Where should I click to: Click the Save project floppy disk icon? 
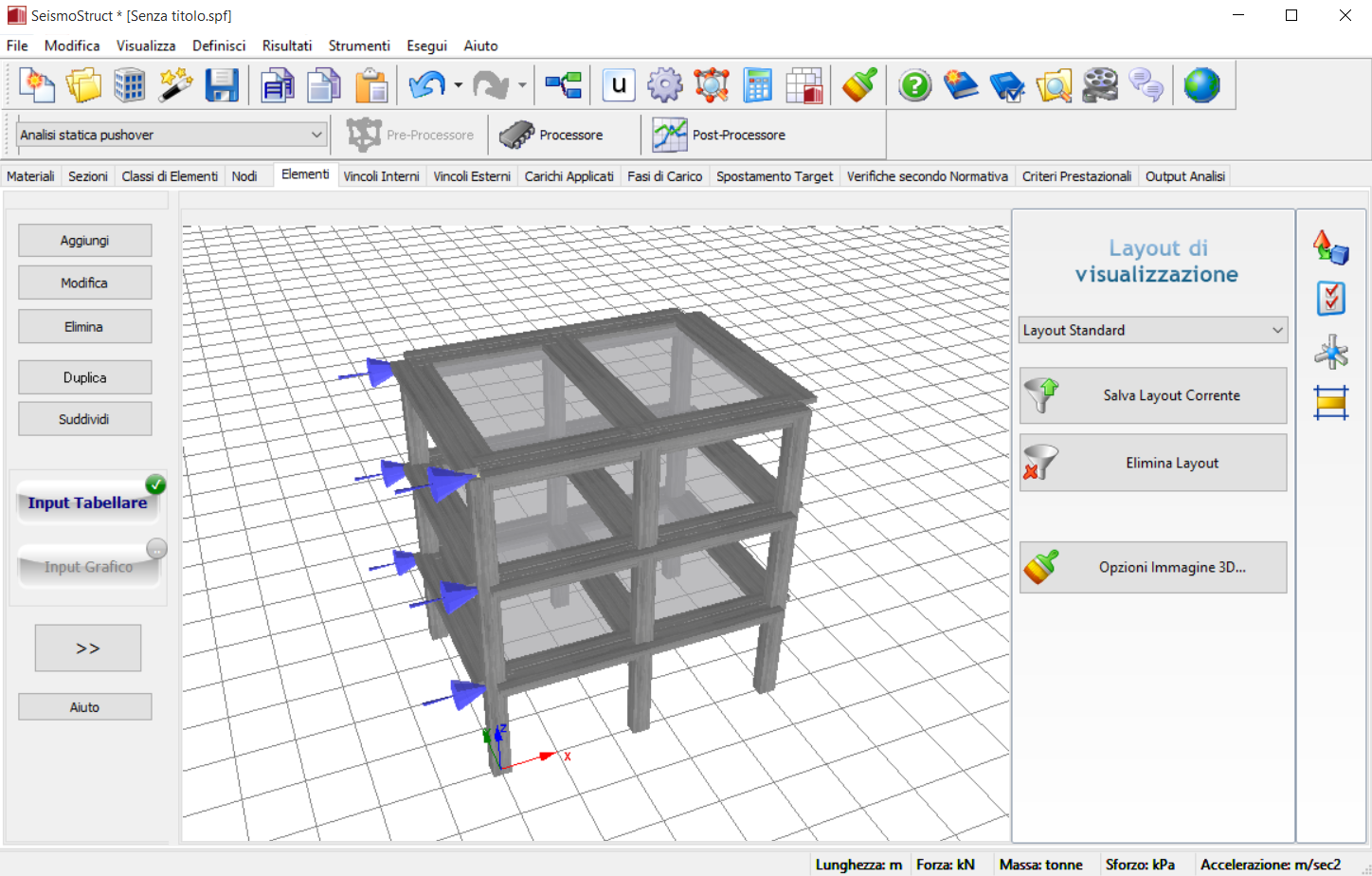tap(222, 85)
